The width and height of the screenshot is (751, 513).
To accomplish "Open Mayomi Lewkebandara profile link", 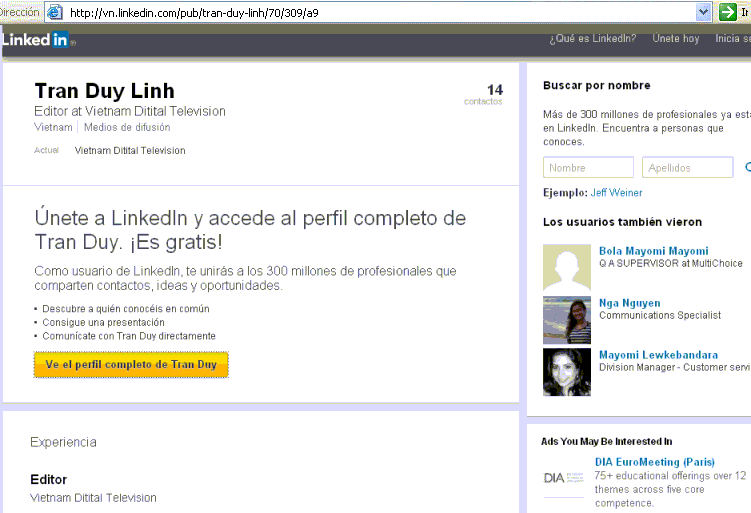I will [x=658, y=355].
